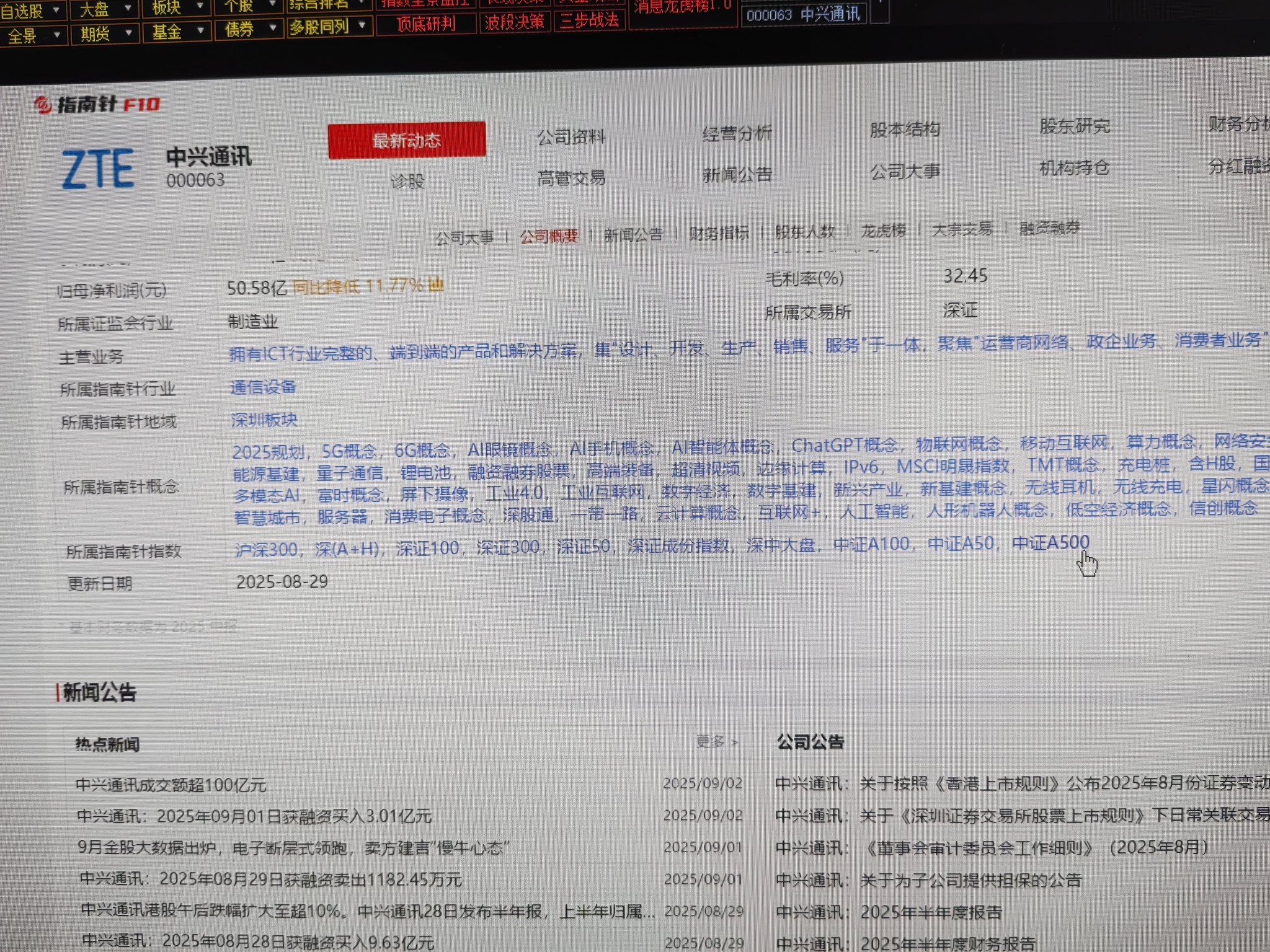Click the 波段决策 button
This screenshot has height=952, width=1270.
click(514, 22)
